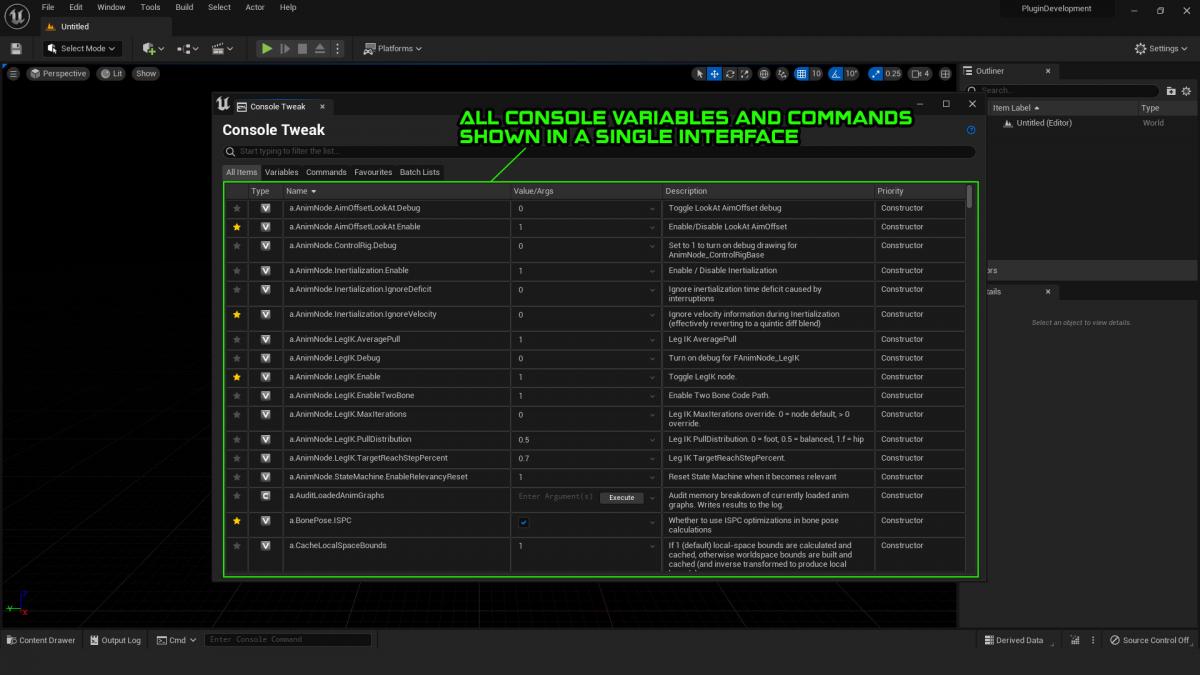Image resolution: width=1200 pixels, height=675 pixels.
Task: Switch to the Favourites tab
Action: (373, 172)
